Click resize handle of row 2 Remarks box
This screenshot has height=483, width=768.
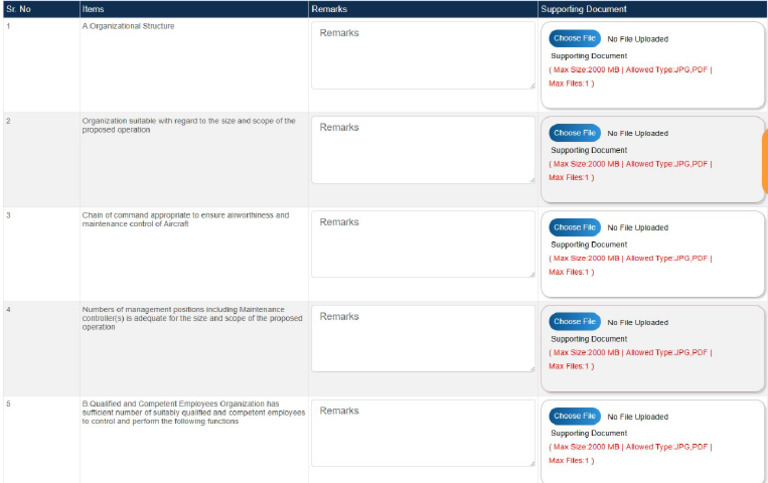tap(532, 180)
